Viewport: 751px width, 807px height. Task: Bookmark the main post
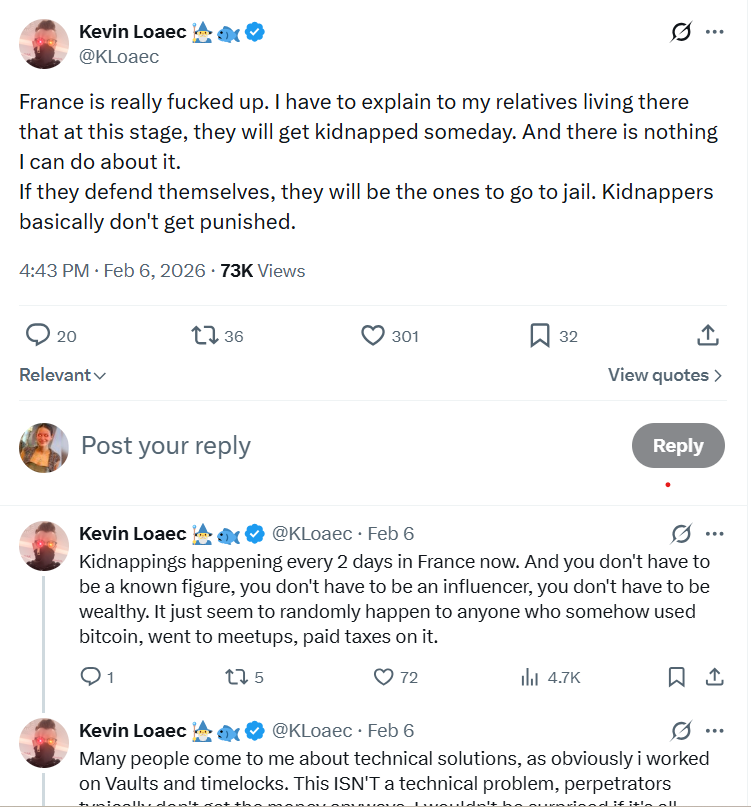pyautogui.click(x=540, y=335)
